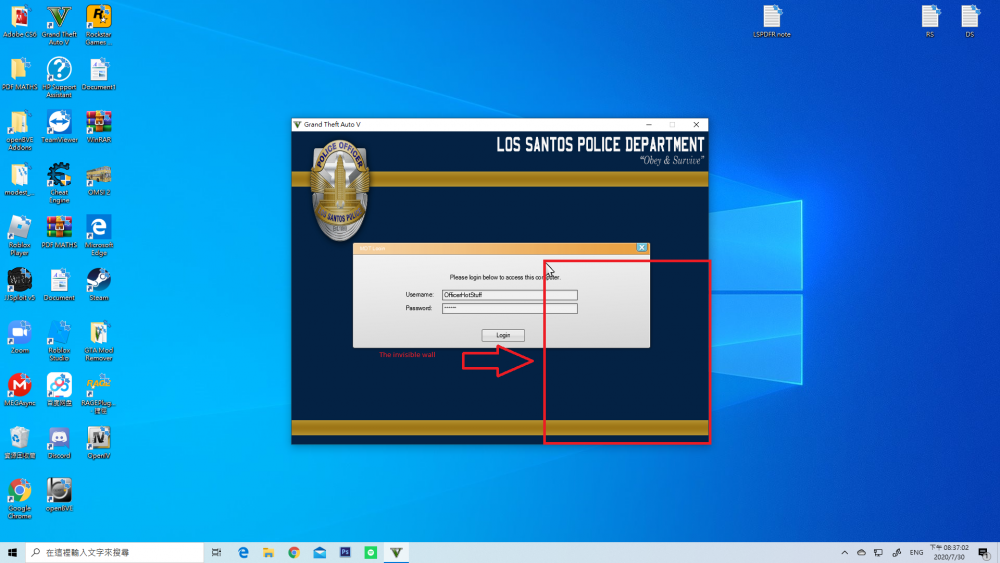The width and height of the screenshot is (1000, 563).
Task: Open the LSPDFR note file
Action: point(772,22)
